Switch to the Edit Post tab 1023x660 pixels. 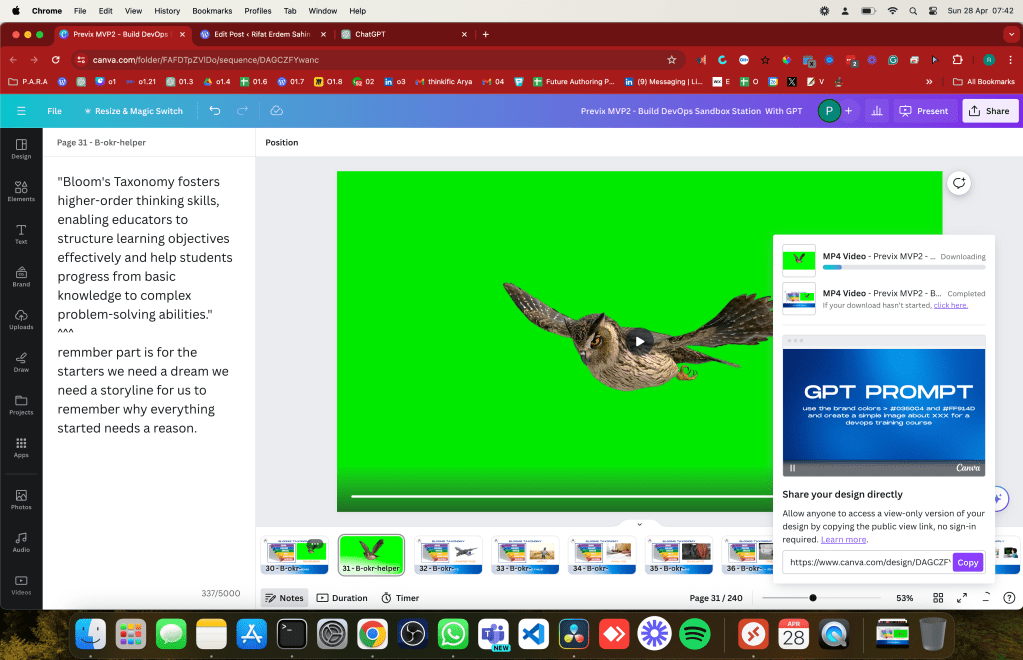click(262, 34)
